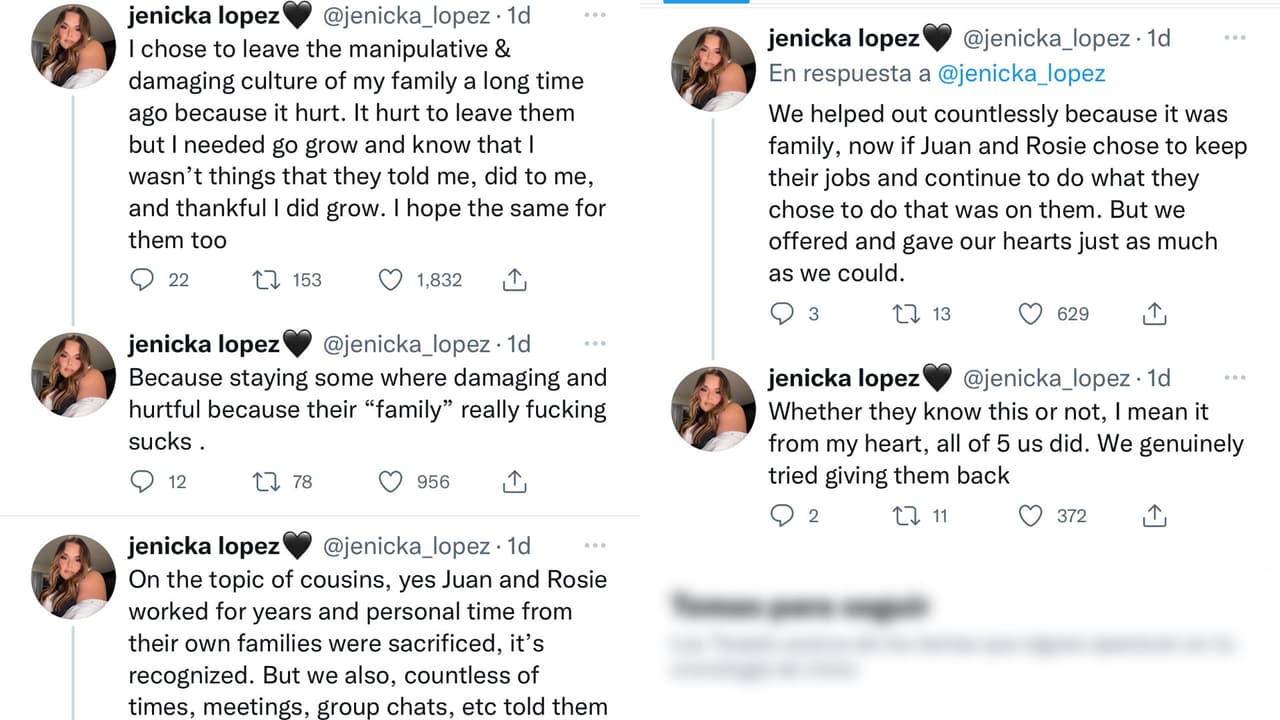Open the three-dot menu on the 'We helped out' tweet

pyautogui.click(x=1234, y=38)
